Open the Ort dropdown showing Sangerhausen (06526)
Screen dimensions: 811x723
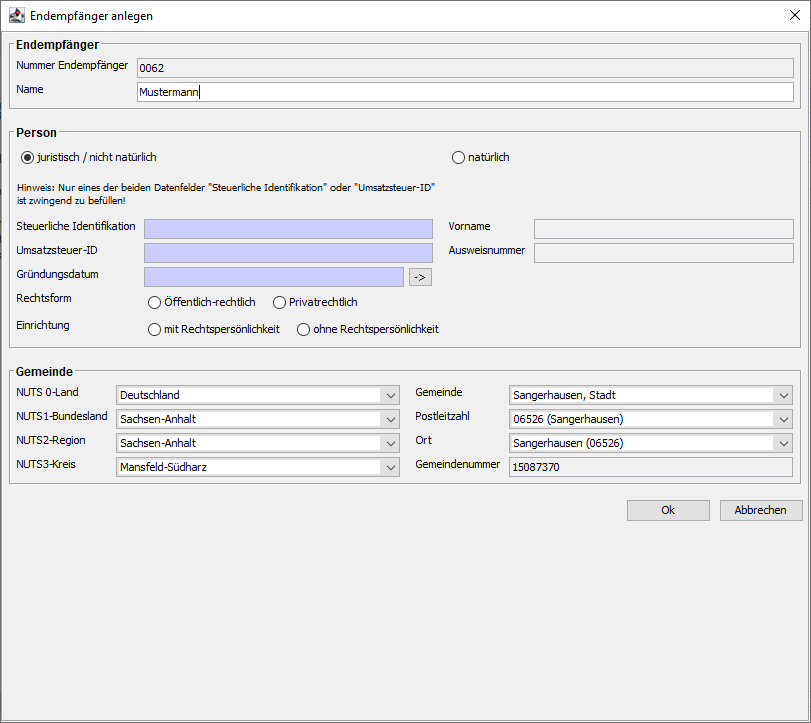(x=651, y=443)
